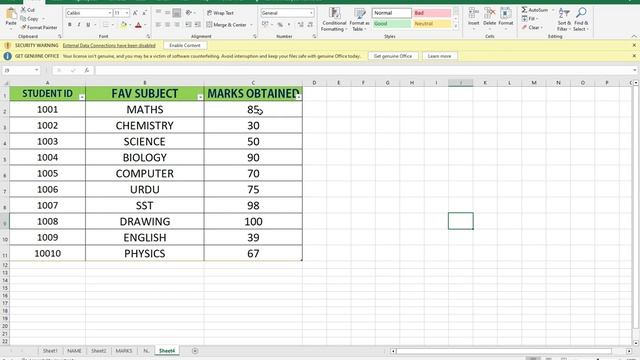Click the Clear eraser button

point(531,28)
